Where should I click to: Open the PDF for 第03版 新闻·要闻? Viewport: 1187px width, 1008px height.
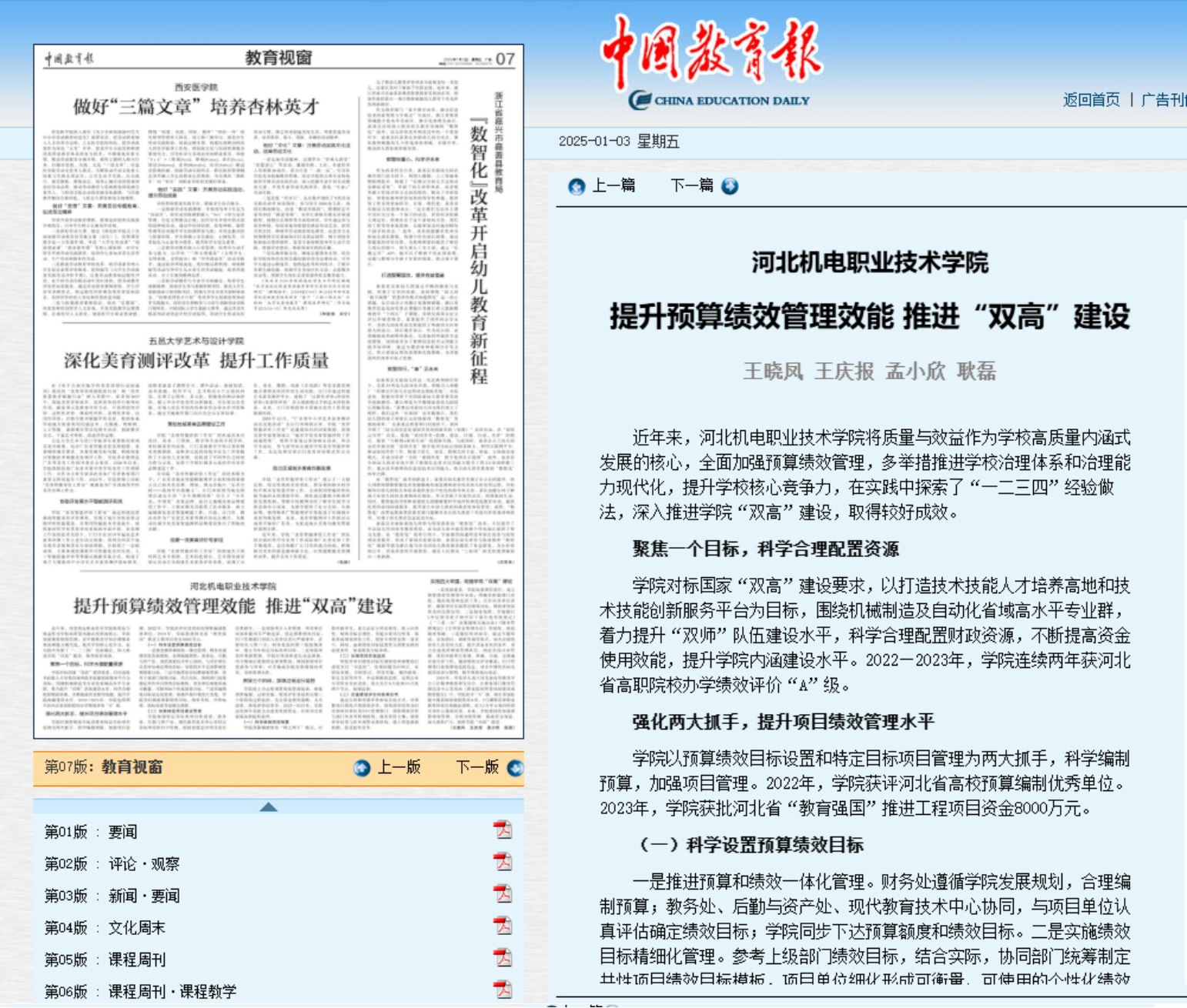coord(503,894)
